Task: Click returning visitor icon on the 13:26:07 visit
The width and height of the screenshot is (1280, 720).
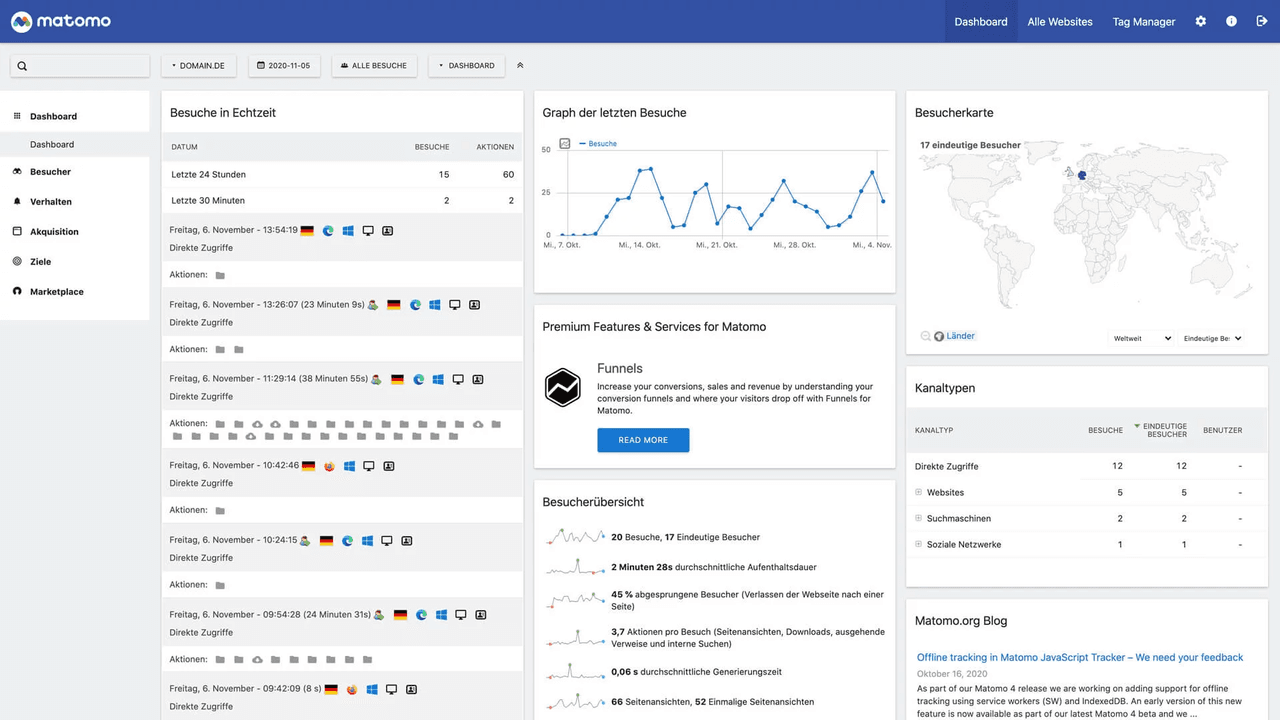Action: click(373, 305)
